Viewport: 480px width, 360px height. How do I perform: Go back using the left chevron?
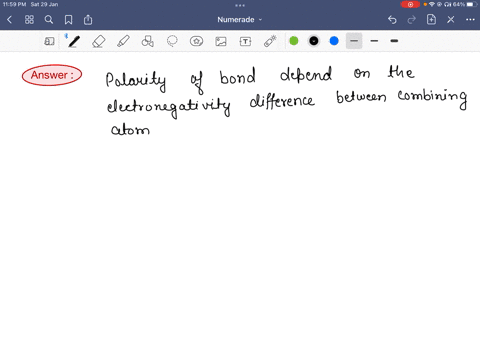9,20
